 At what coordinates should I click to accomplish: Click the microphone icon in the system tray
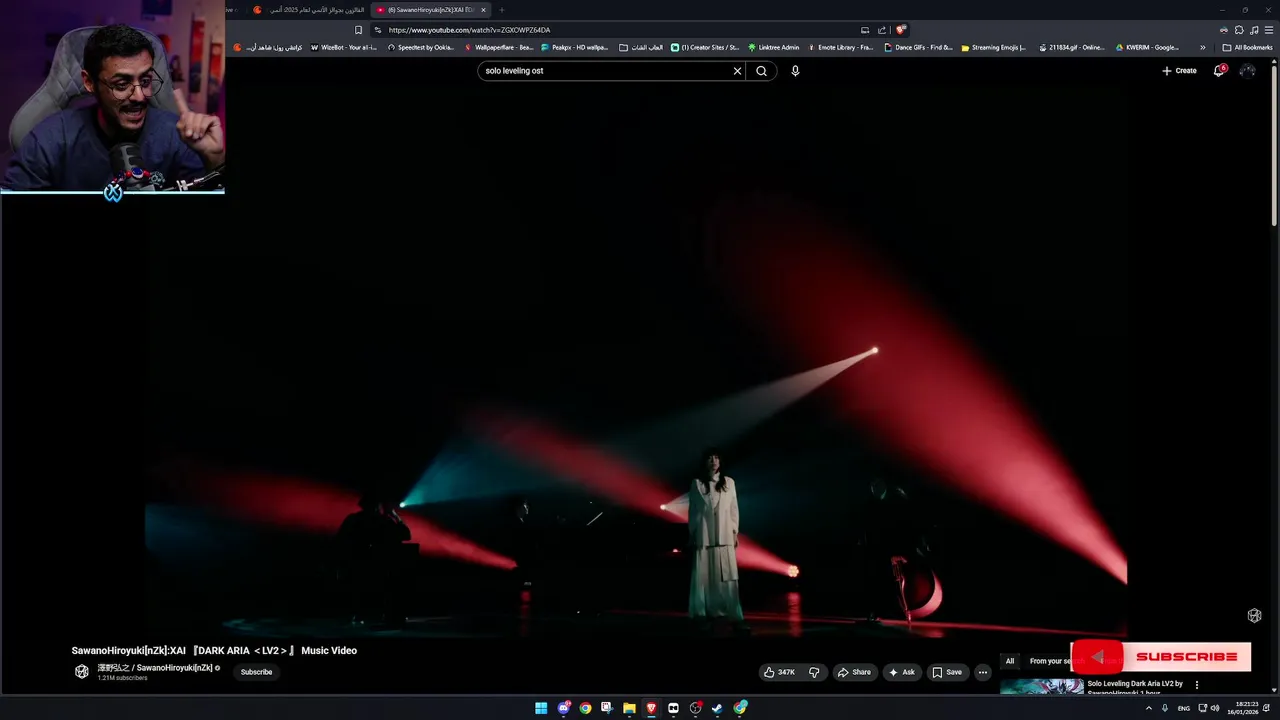click(x=1165, y=708)
